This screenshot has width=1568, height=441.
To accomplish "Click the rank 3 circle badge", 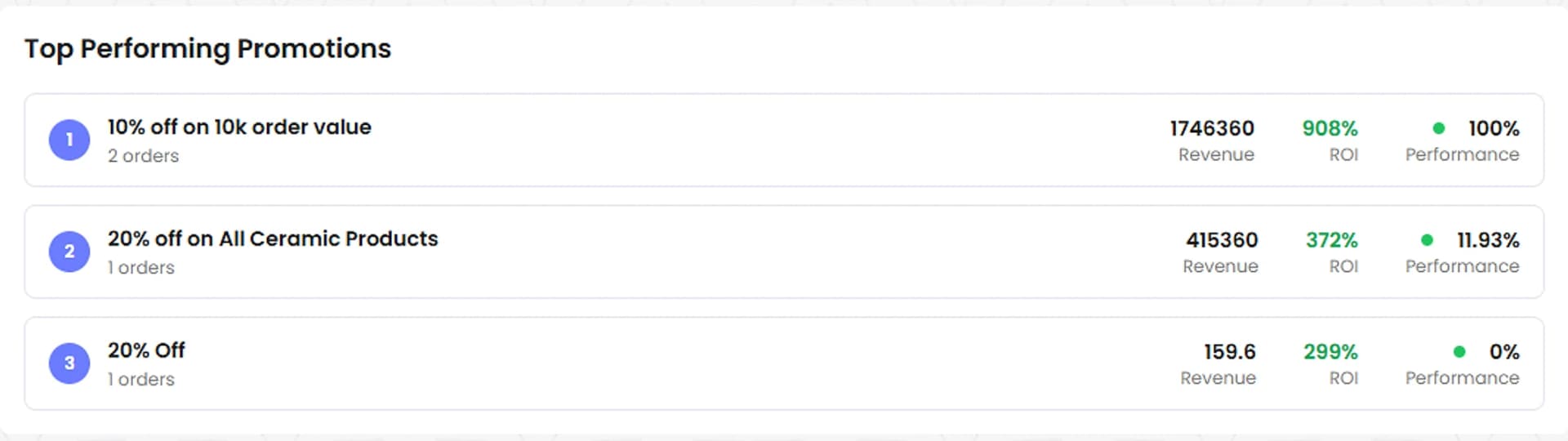I will 69,363.
